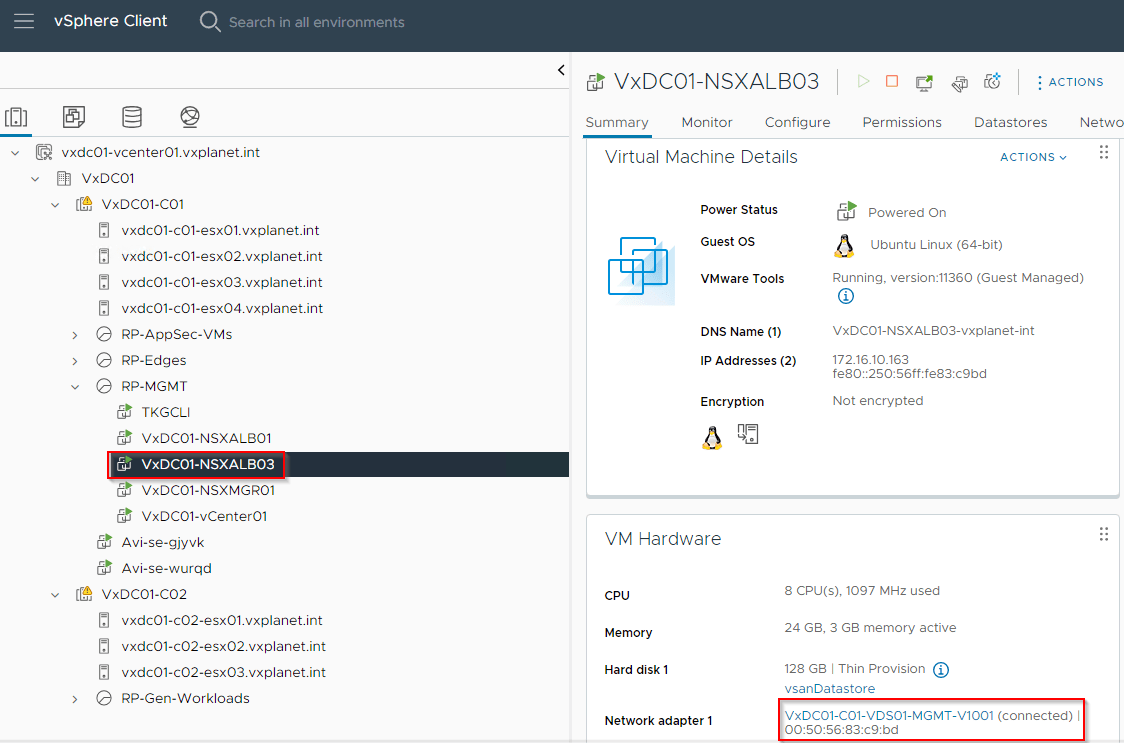1124x743 pixels.
Task: Expand RP-Edges resource pool
Action: click(75, 361)
